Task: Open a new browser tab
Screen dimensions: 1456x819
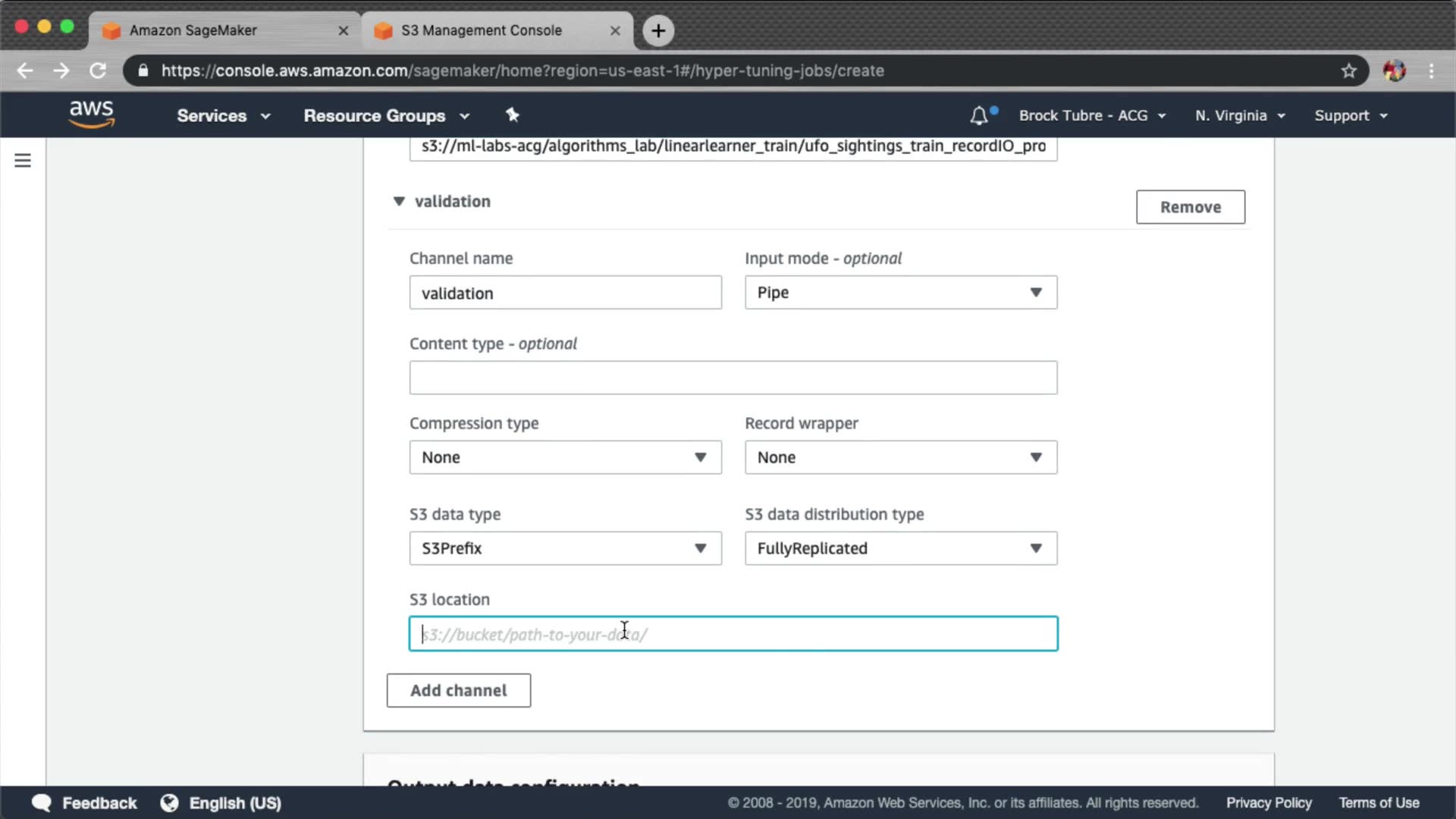Action: [658, 30]
